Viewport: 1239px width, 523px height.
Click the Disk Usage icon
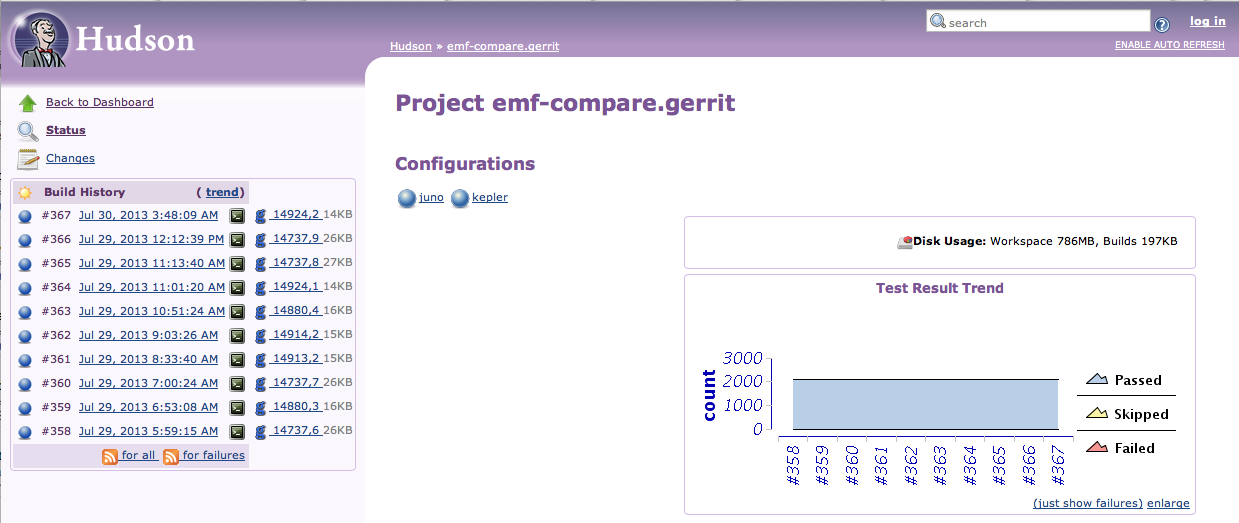(x=905, y=241)
